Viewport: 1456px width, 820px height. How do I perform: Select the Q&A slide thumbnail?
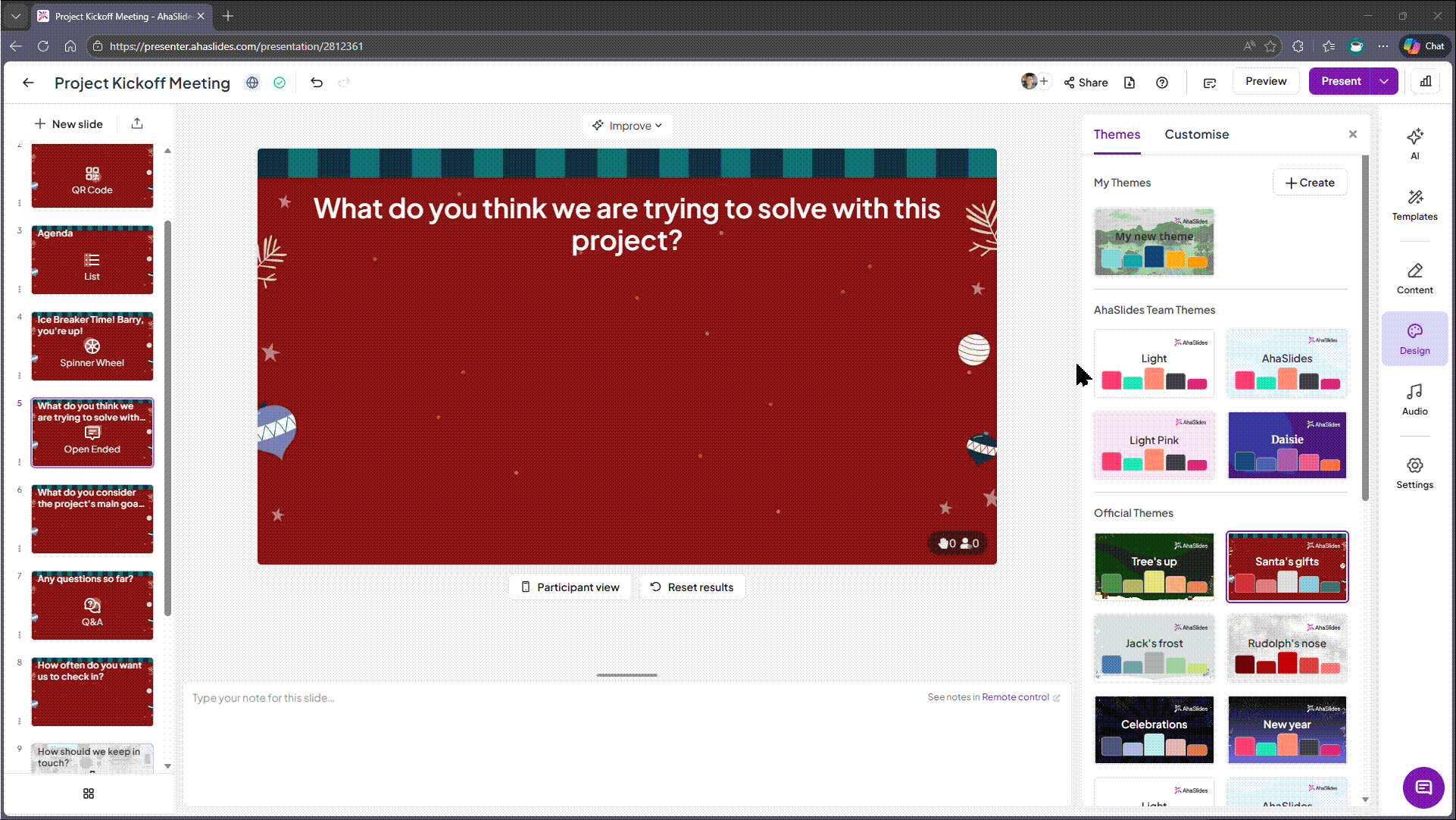[92, 606]
